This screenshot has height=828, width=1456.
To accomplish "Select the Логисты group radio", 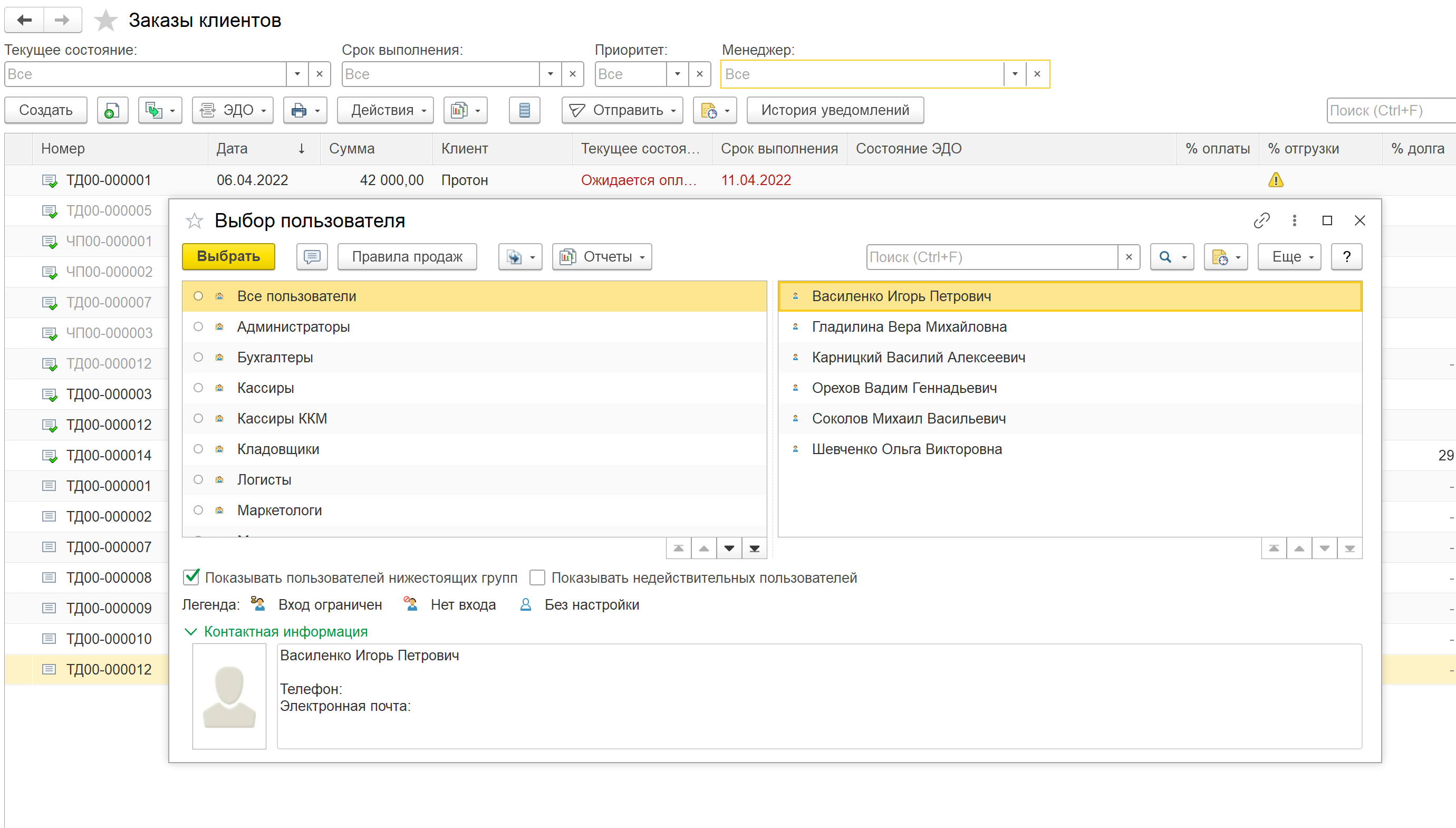I will click(x=198, y=479).
